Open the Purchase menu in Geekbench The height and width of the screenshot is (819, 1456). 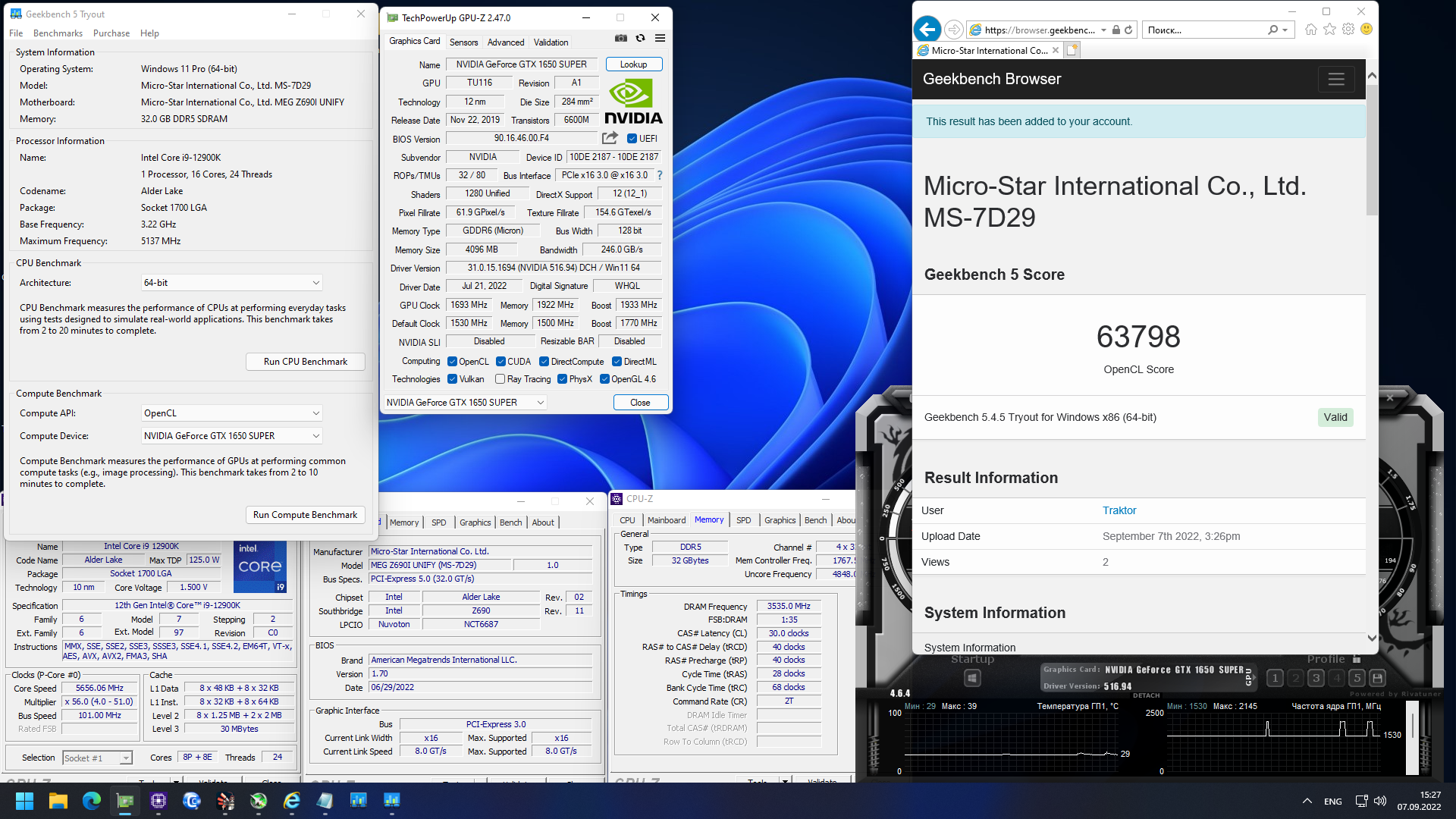111,33
